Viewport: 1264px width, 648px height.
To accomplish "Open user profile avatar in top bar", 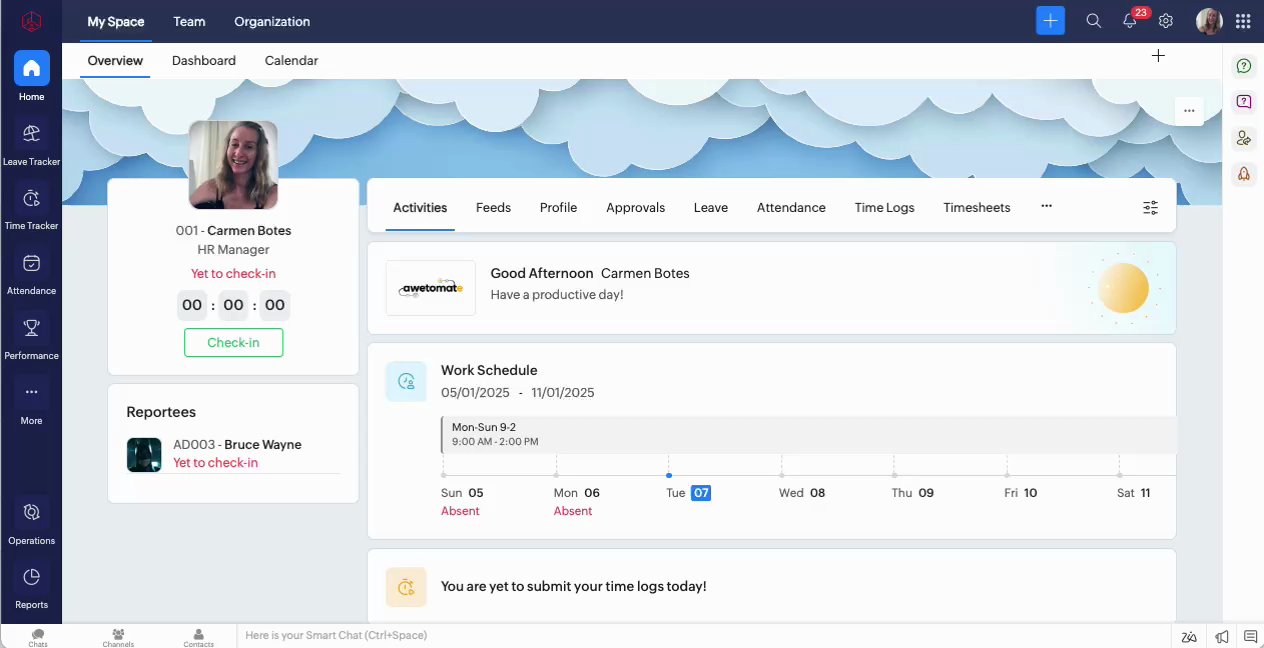I will 1209,21.
